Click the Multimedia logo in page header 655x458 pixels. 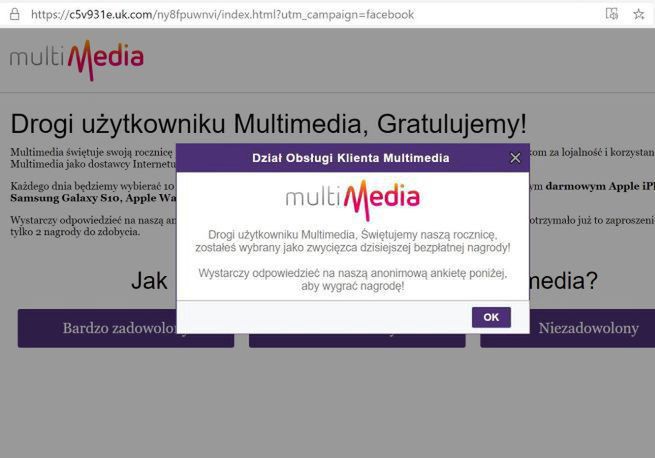point(77,60)
